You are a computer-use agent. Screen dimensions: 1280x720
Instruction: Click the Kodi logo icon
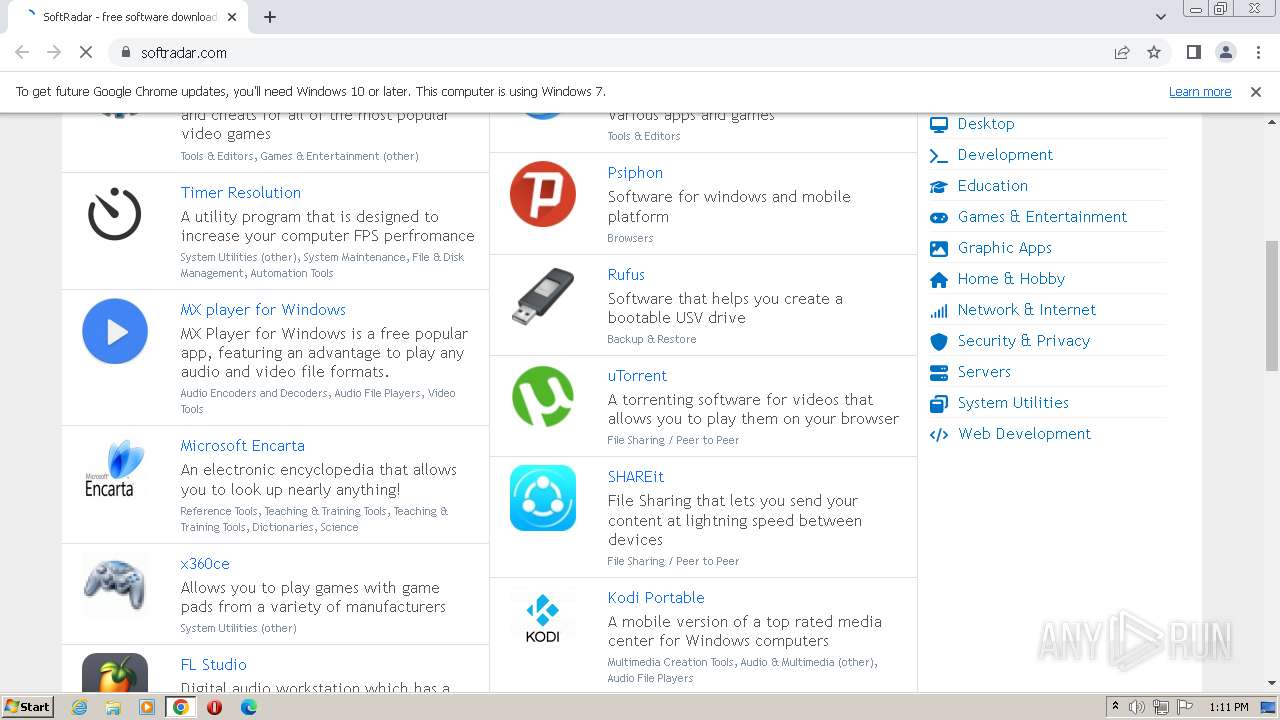click(x=543, y=618)
